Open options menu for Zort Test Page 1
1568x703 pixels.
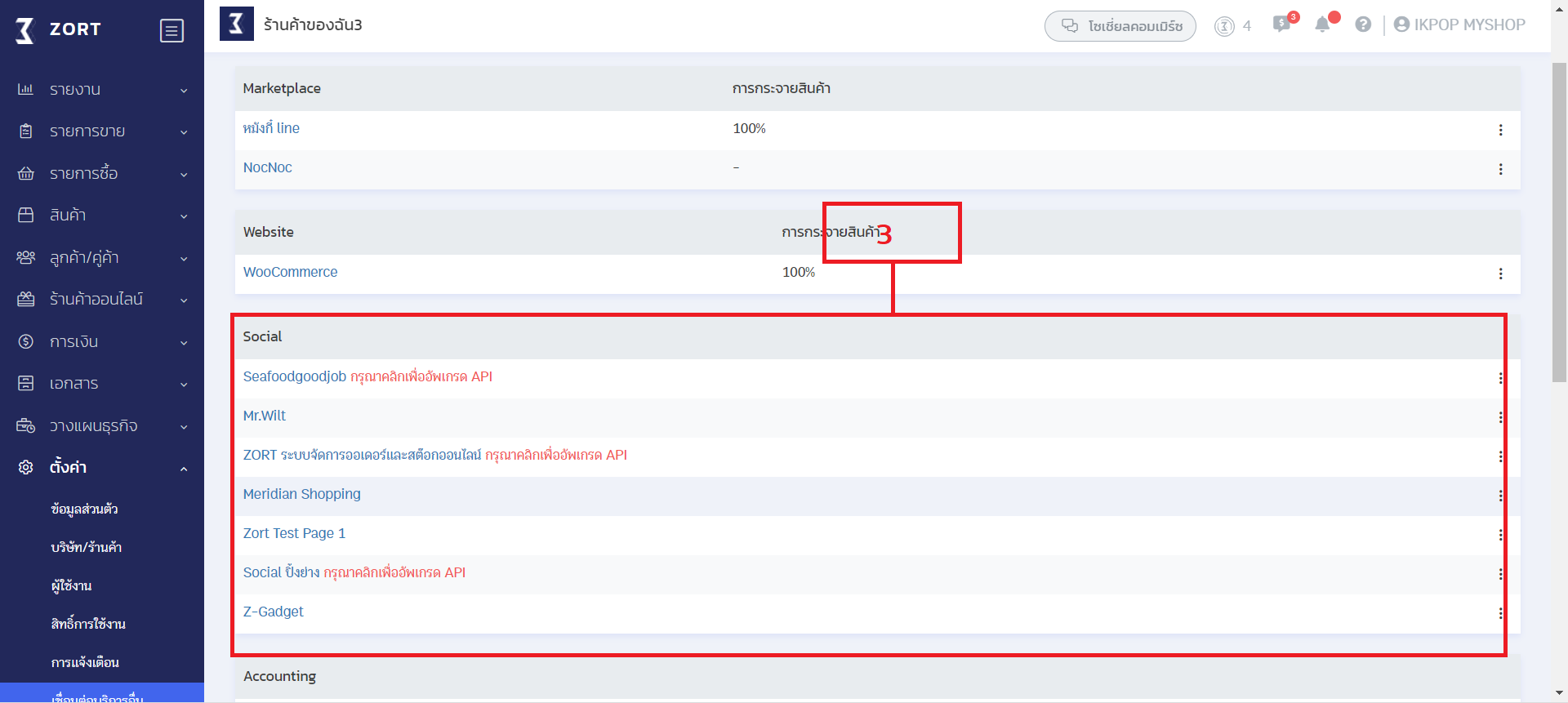[1500, 535]
